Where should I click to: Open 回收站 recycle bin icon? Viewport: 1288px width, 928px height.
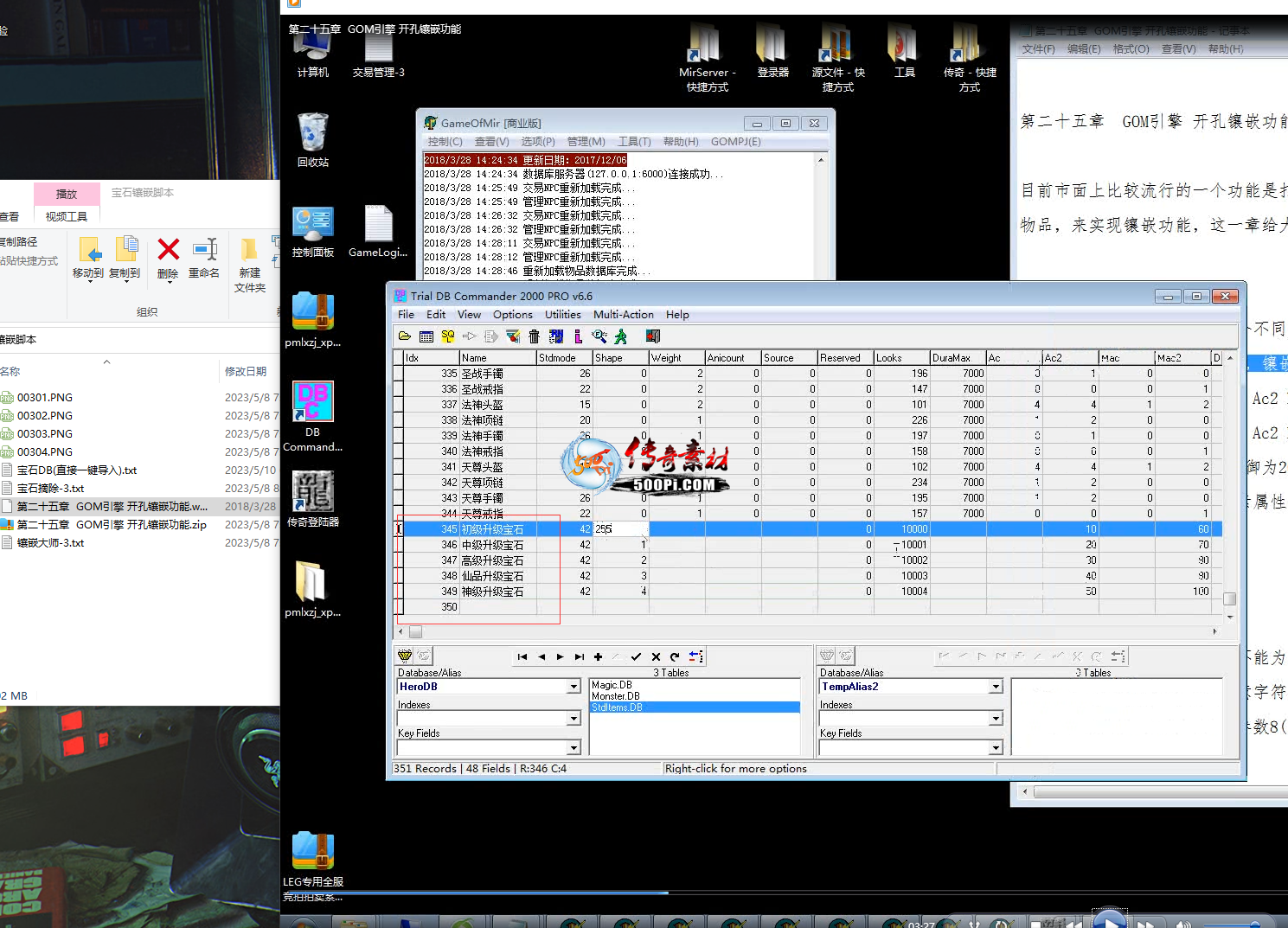(x=313, y=139)
